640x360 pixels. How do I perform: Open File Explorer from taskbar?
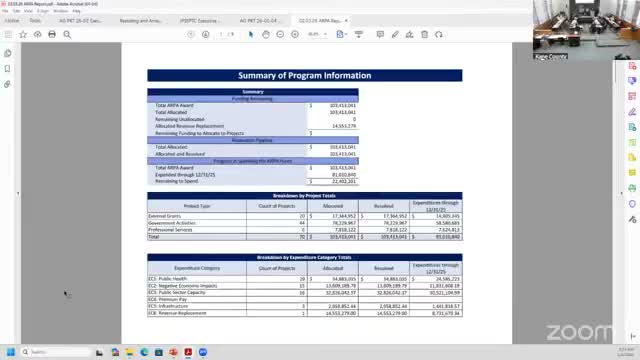pos(130,352)
